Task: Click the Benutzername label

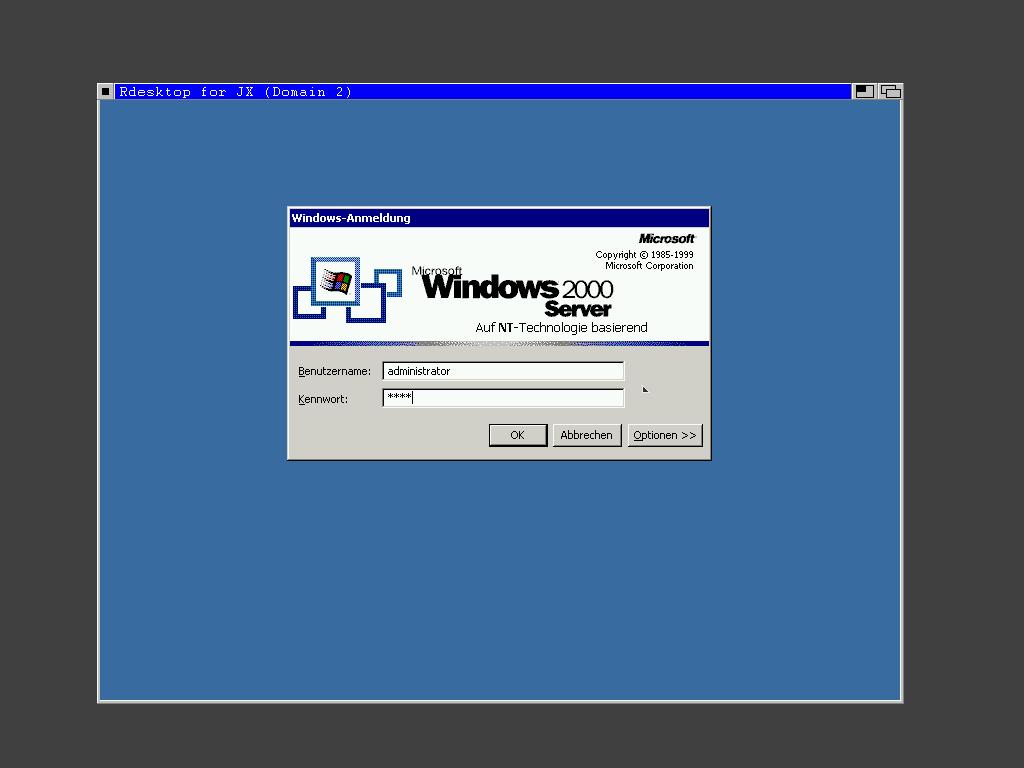Action: [334, 371]
